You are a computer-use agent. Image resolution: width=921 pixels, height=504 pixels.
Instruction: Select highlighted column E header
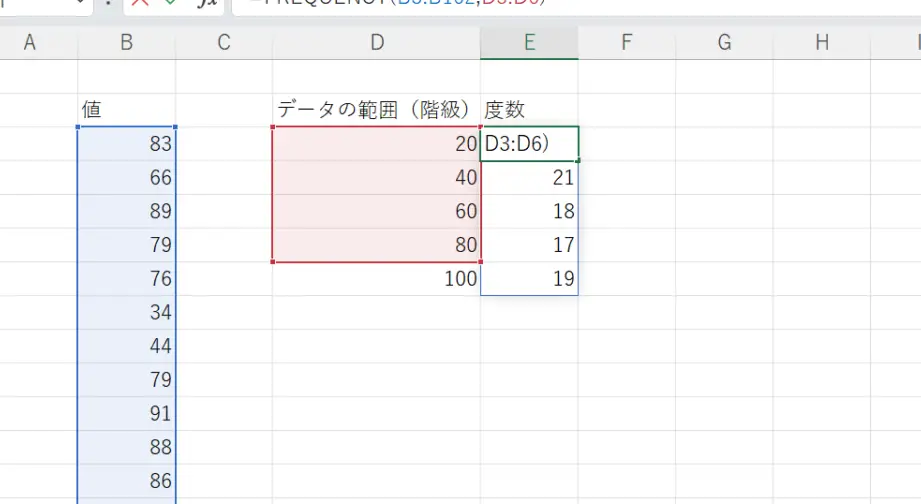[529, 42]
